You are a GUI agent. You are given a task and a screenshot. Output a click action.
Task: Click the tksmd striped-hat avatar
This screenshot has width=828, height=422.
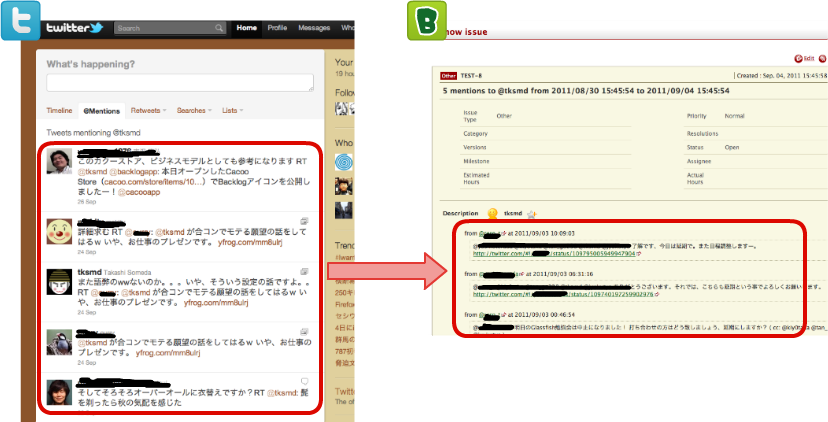(x=59, y=282)
